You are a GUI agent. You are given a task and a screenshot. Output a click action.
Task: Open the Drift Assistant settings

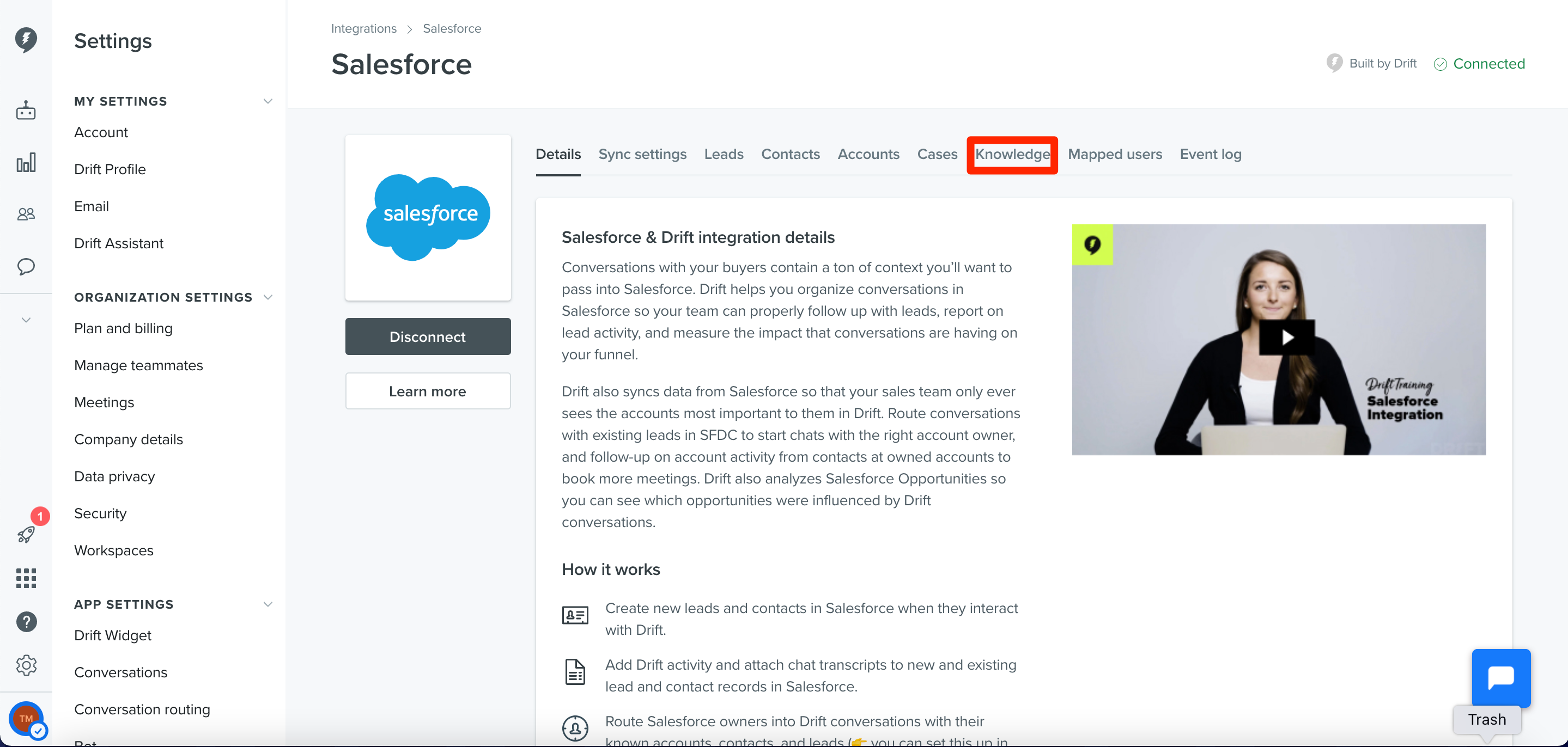[119, 243]
